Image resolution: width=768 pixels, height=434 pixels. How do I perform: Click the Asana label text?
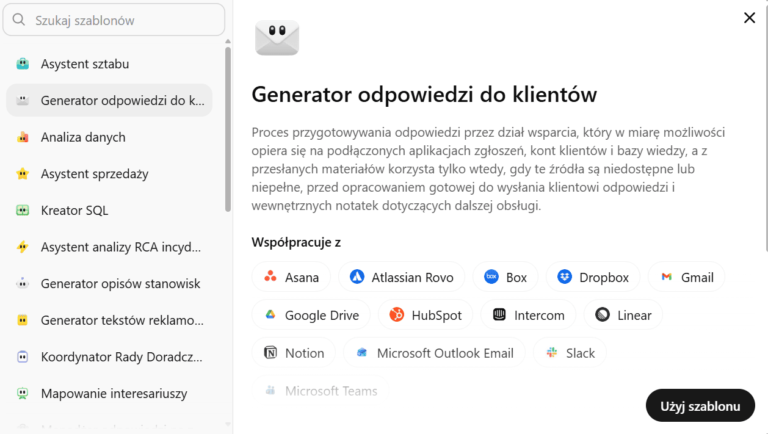click(x=302, y=277)
